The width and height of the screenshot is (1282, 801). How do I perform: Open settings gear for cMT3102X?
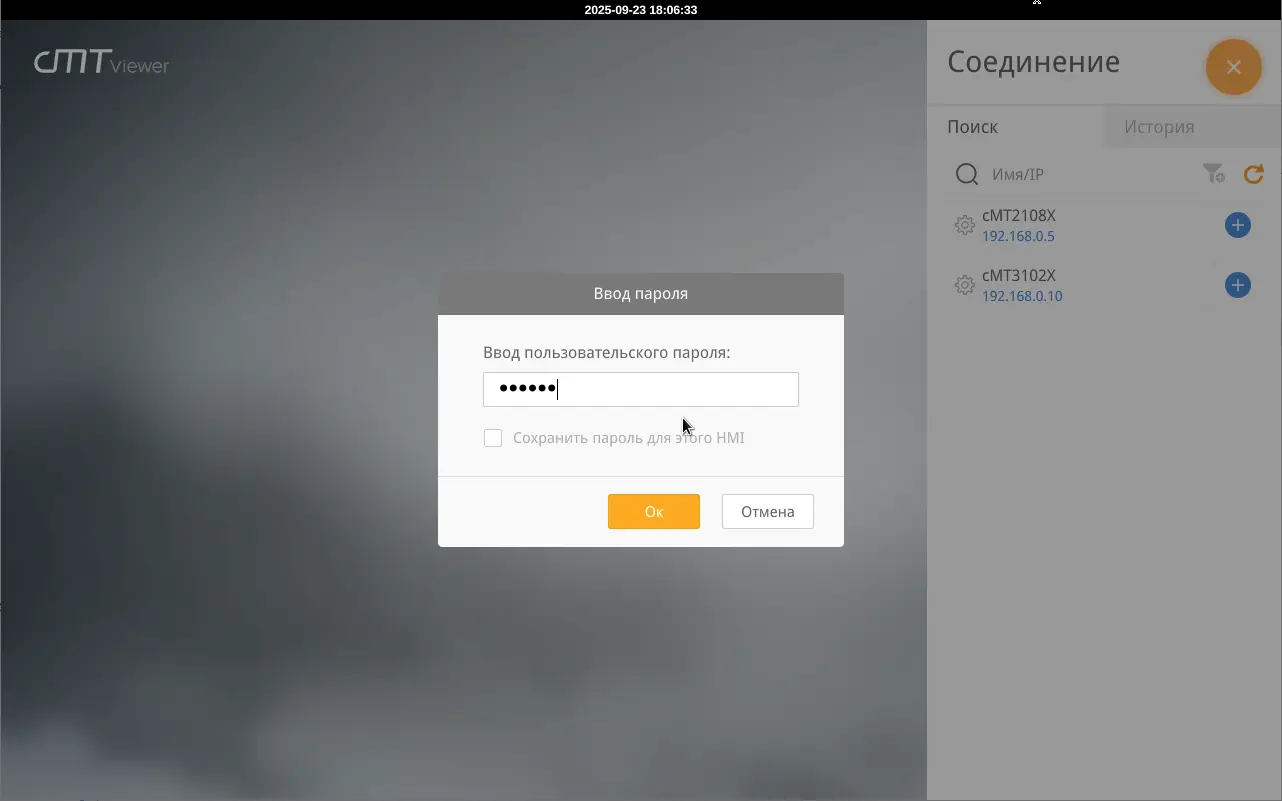coord(964,286)
